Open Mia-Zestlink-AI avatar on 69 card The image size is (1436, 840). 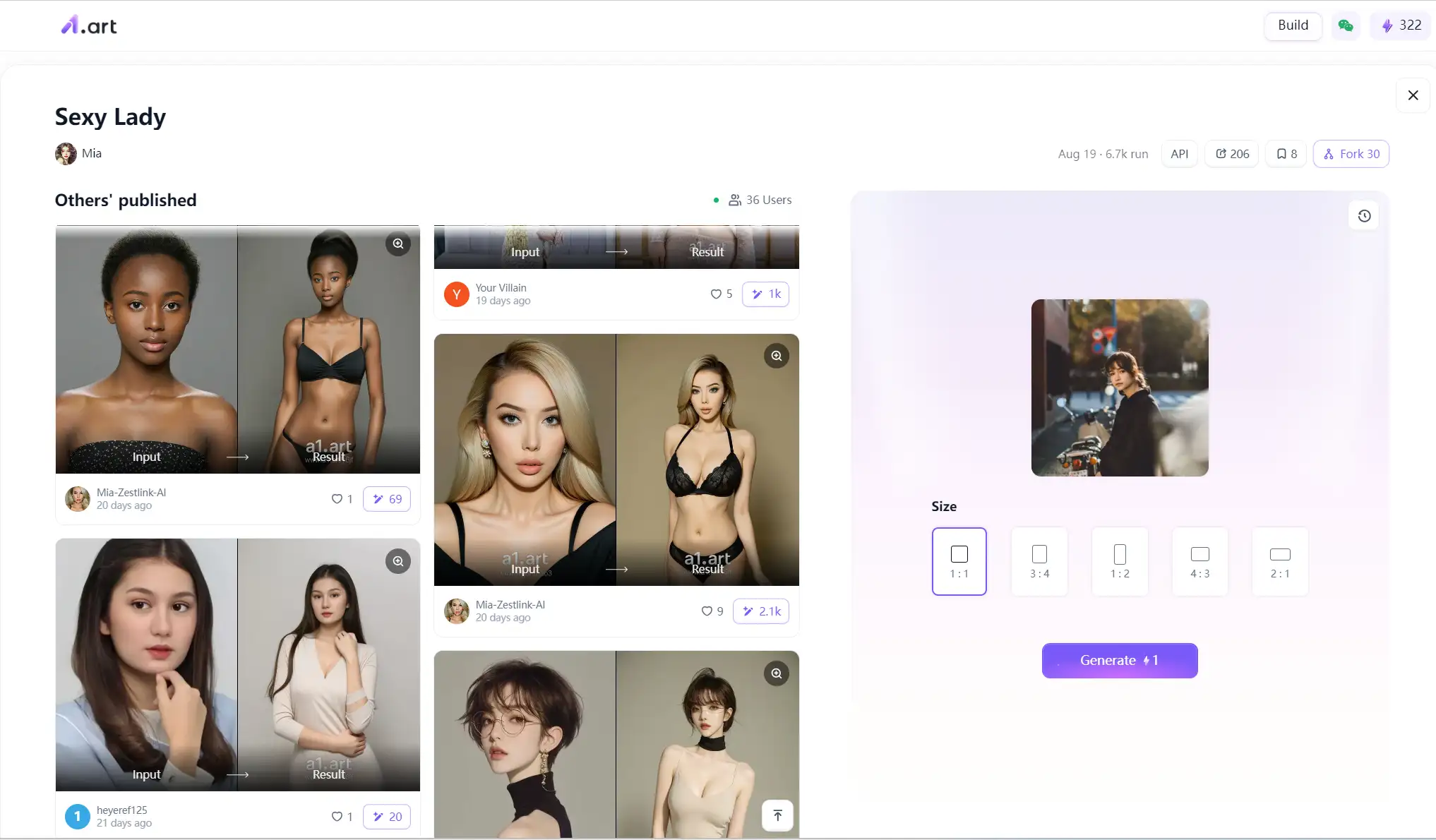pyautogui.click(x=78, y=499)
